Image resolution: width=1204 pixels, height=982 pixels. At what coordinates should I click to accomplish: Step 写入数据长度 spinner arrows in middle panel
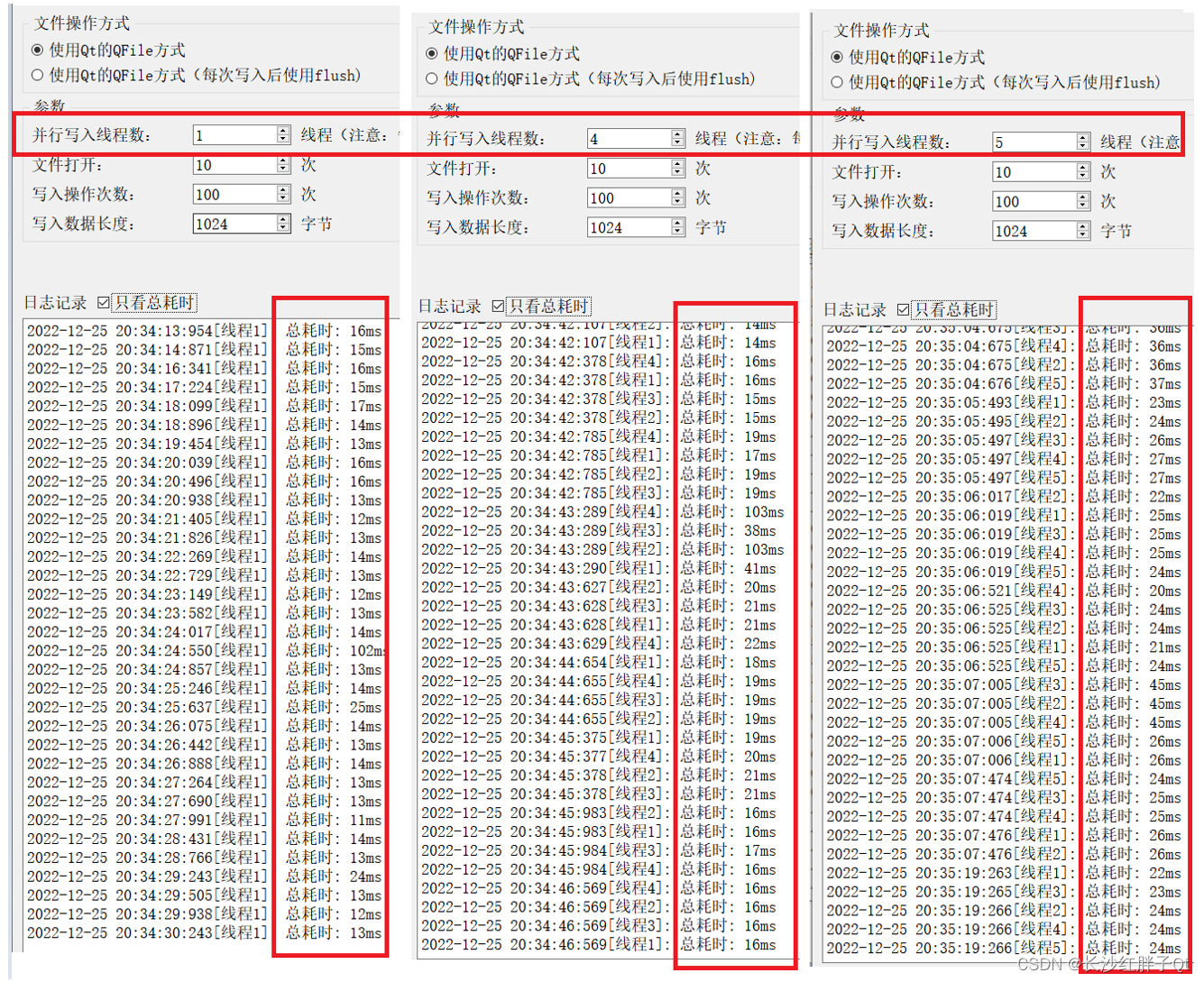(x=678, y=228)
